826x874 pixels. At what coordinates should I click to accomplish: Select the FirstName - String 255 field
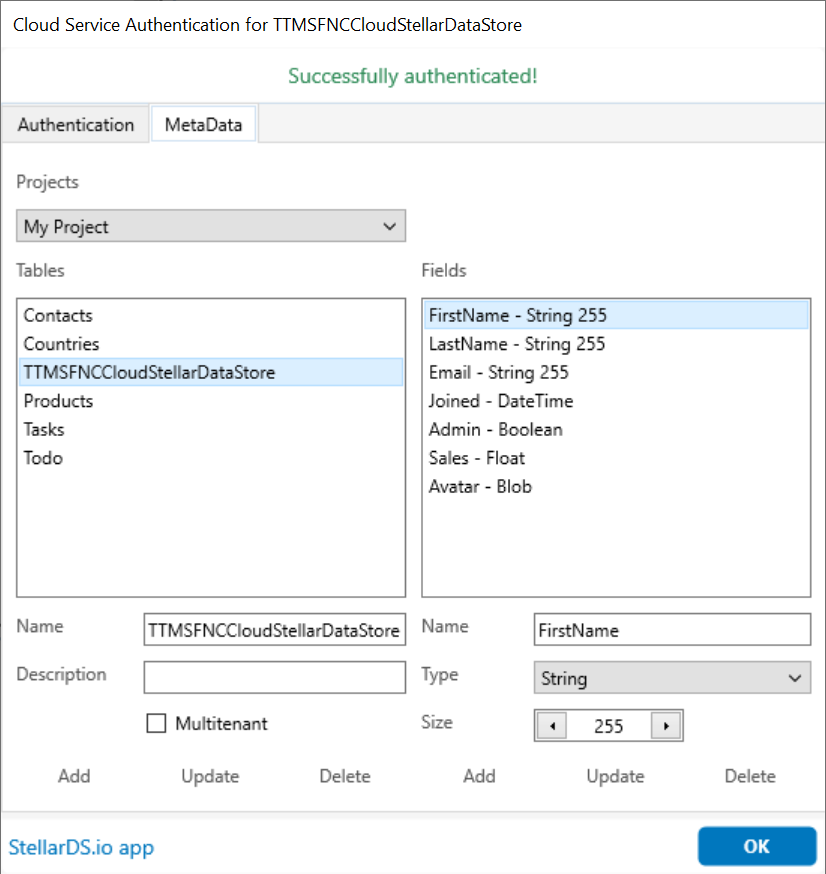click(616, 315)
